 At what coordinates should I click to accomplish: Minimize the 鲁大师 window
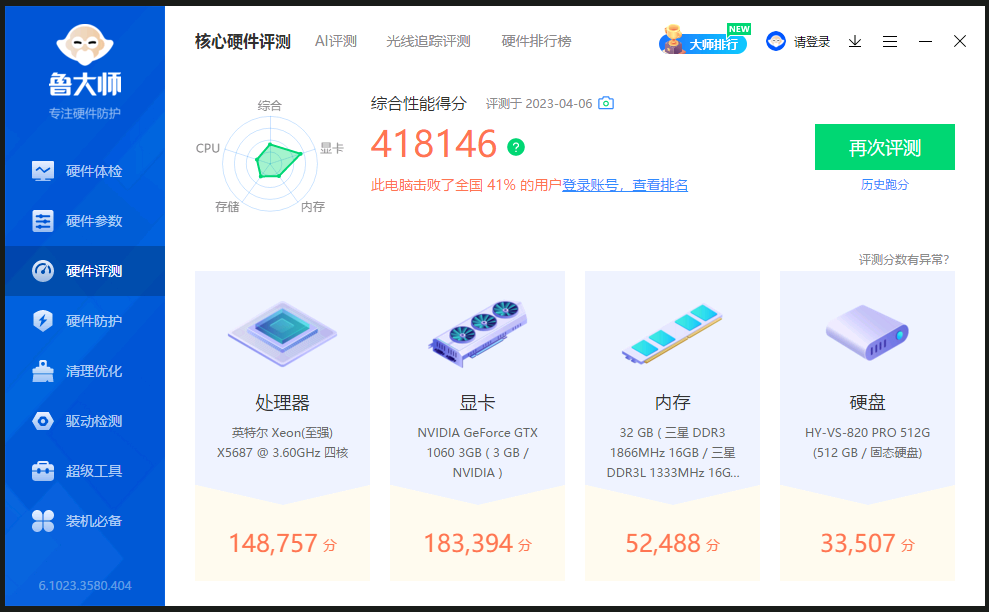pyautogui.click(x=925, y=42)
